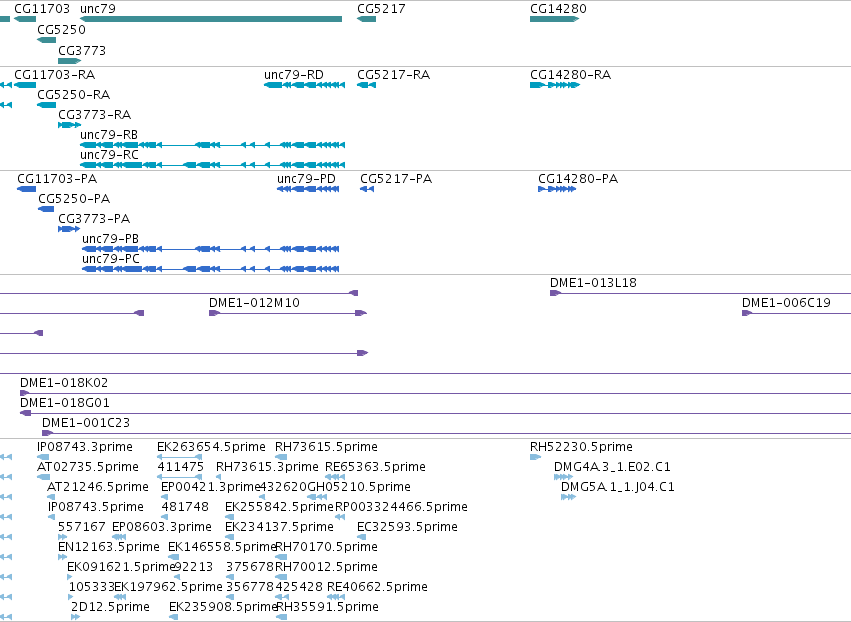
Task: Click the RE40662.5prime EST label
Action: click(377, 587)
